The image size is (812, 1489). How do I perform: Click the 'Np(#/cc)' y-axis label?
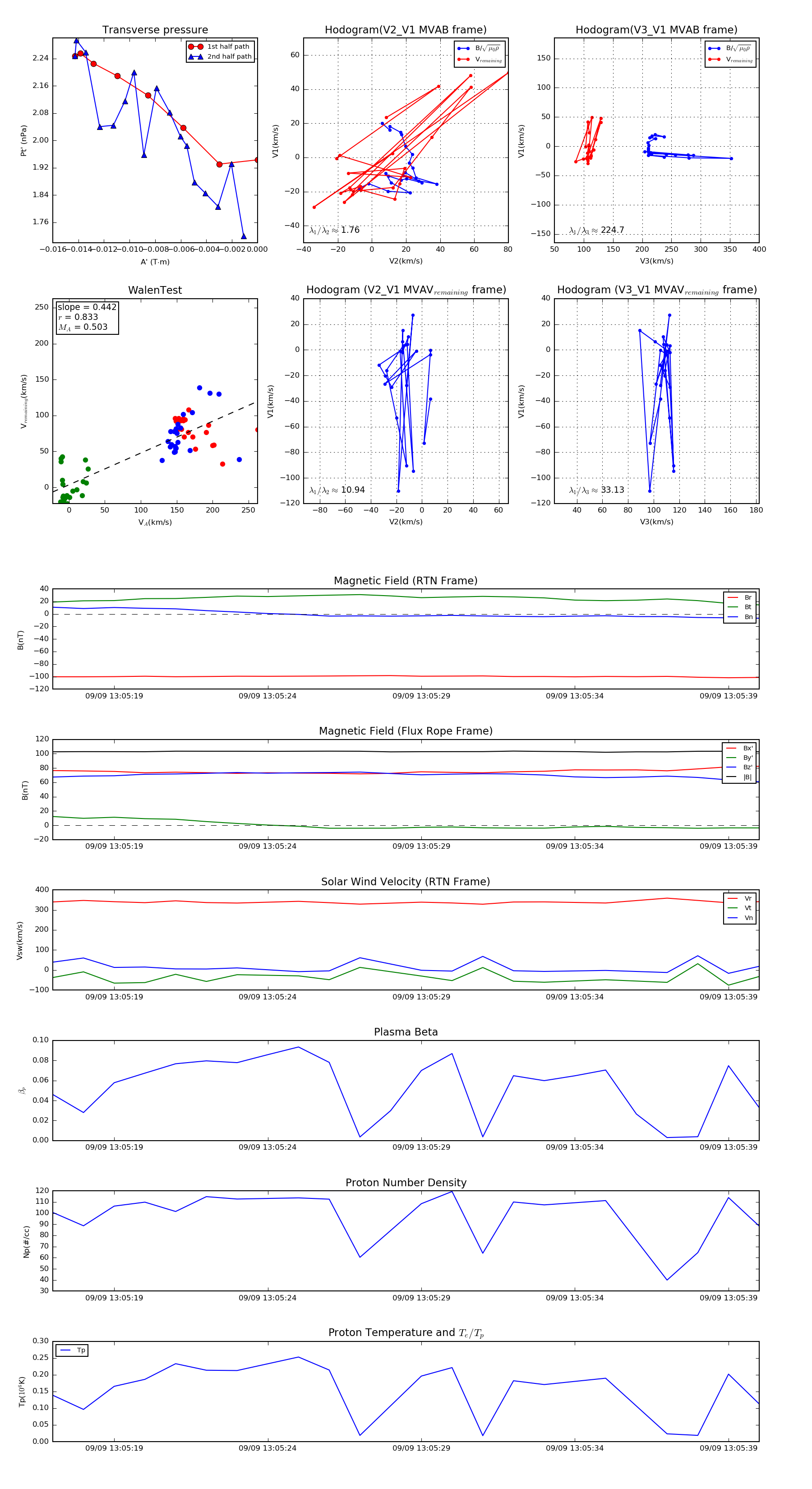pyautogui.click(x=26, y=1242)
